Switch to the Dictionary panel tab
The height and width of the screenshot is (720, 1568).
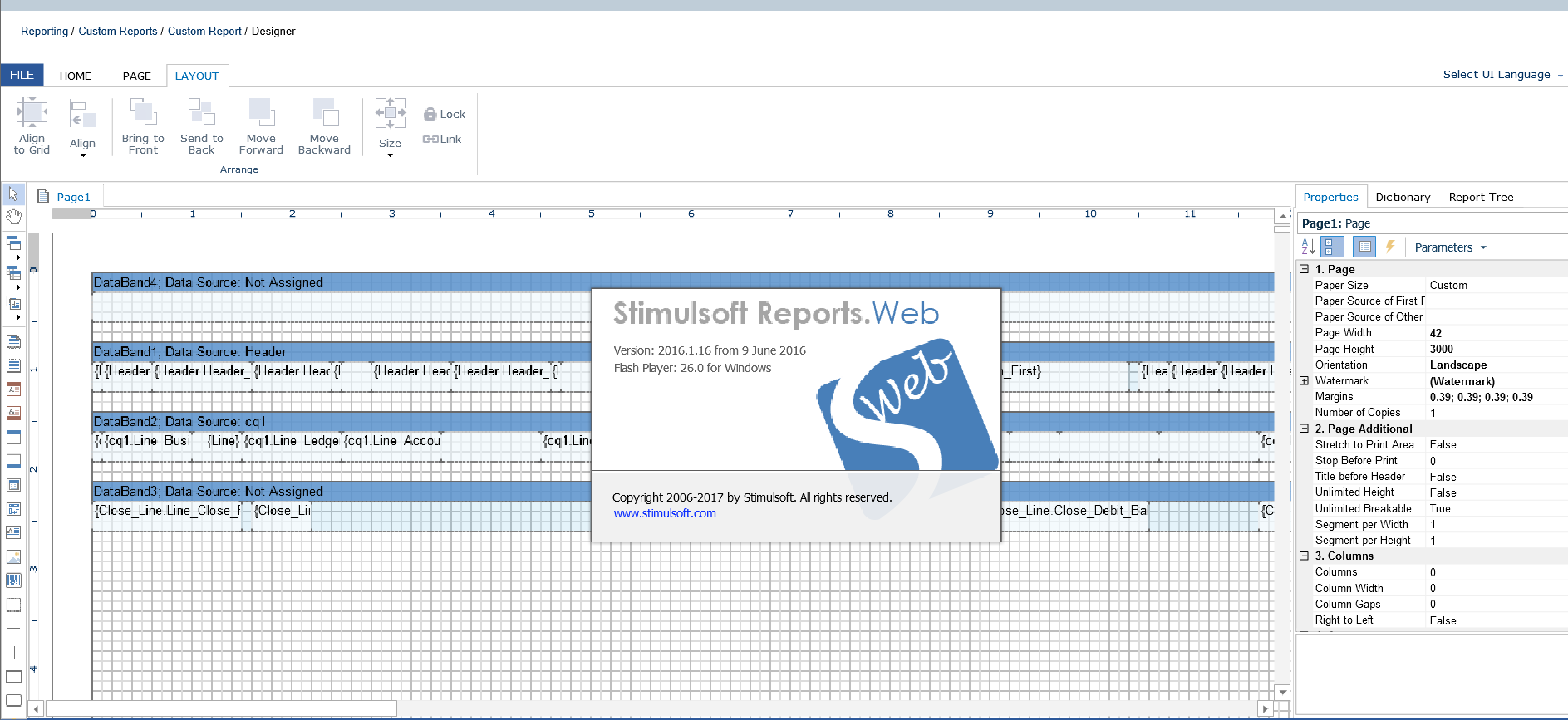[x=1403, y=198]
